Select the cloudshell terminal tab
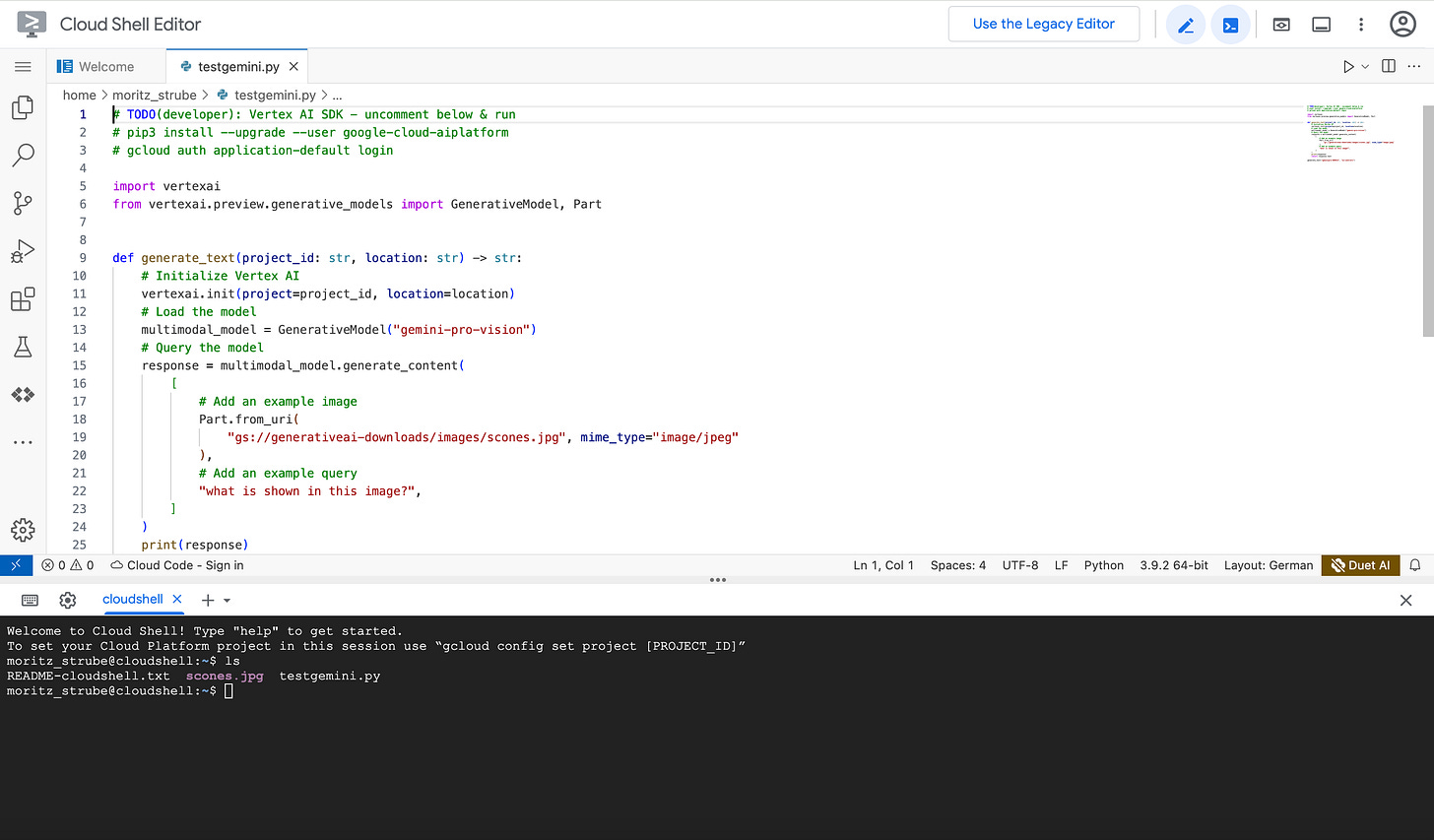Image resolution: width=1434 pixels, height=840 pixels. tap(133, 599)
